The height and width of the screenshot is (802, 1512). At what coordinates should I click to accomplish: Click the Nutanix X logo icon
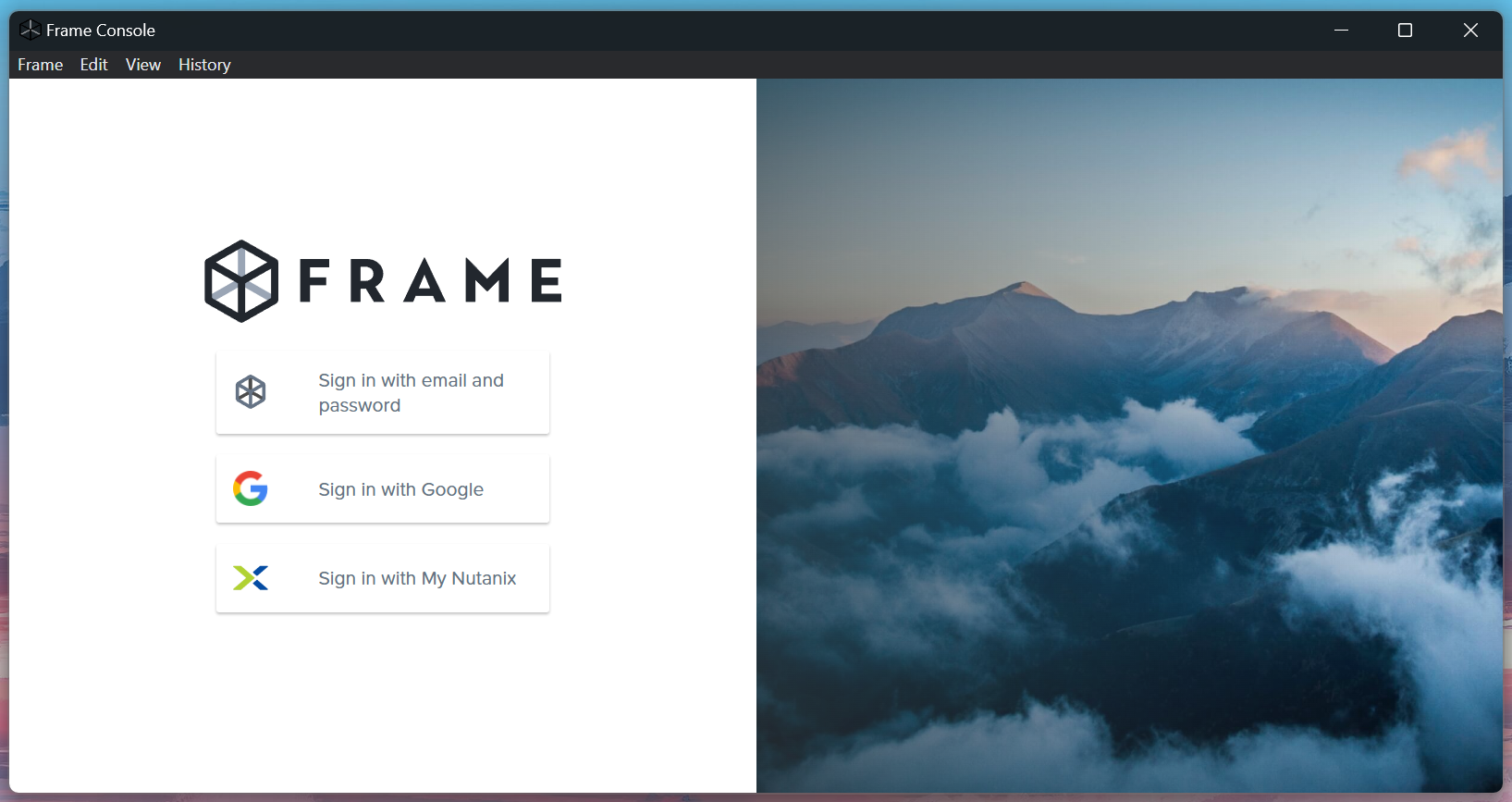click(251, 578)
